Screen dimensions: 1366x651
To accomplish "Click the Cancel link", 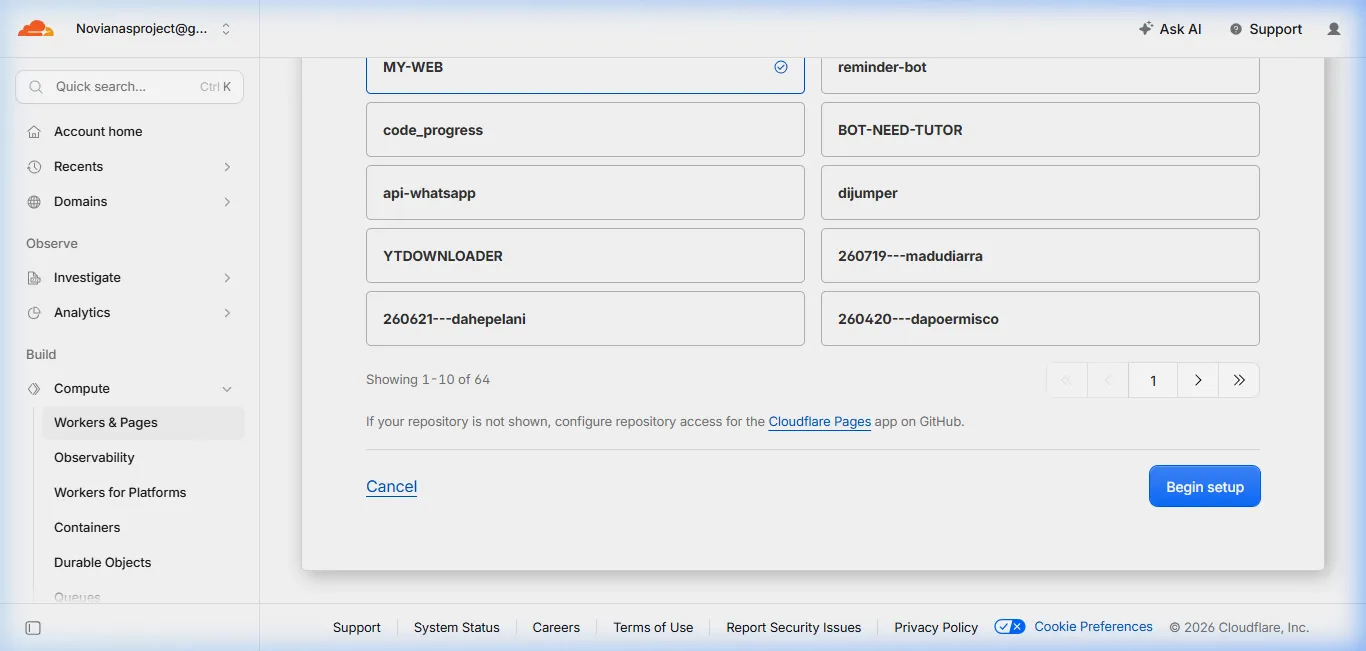I will click(391, 486).
